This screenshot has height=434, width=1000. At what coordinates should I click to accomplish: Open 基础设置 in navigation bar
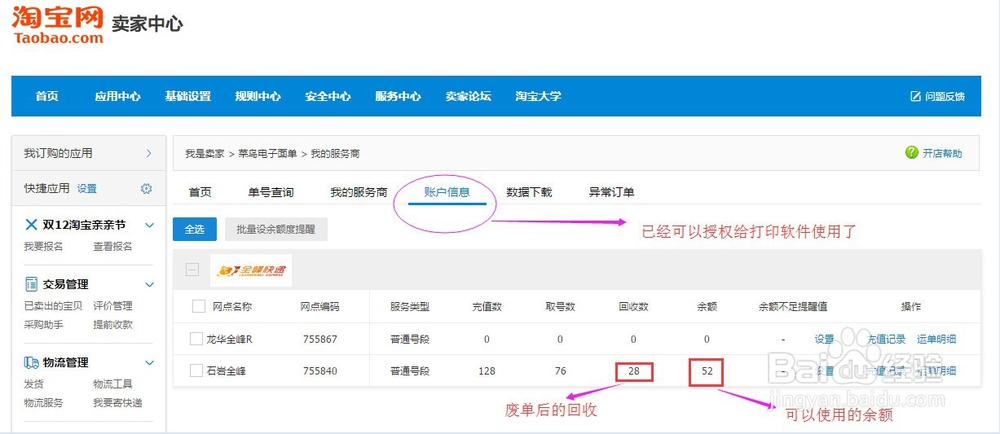(x=188, y=97)
